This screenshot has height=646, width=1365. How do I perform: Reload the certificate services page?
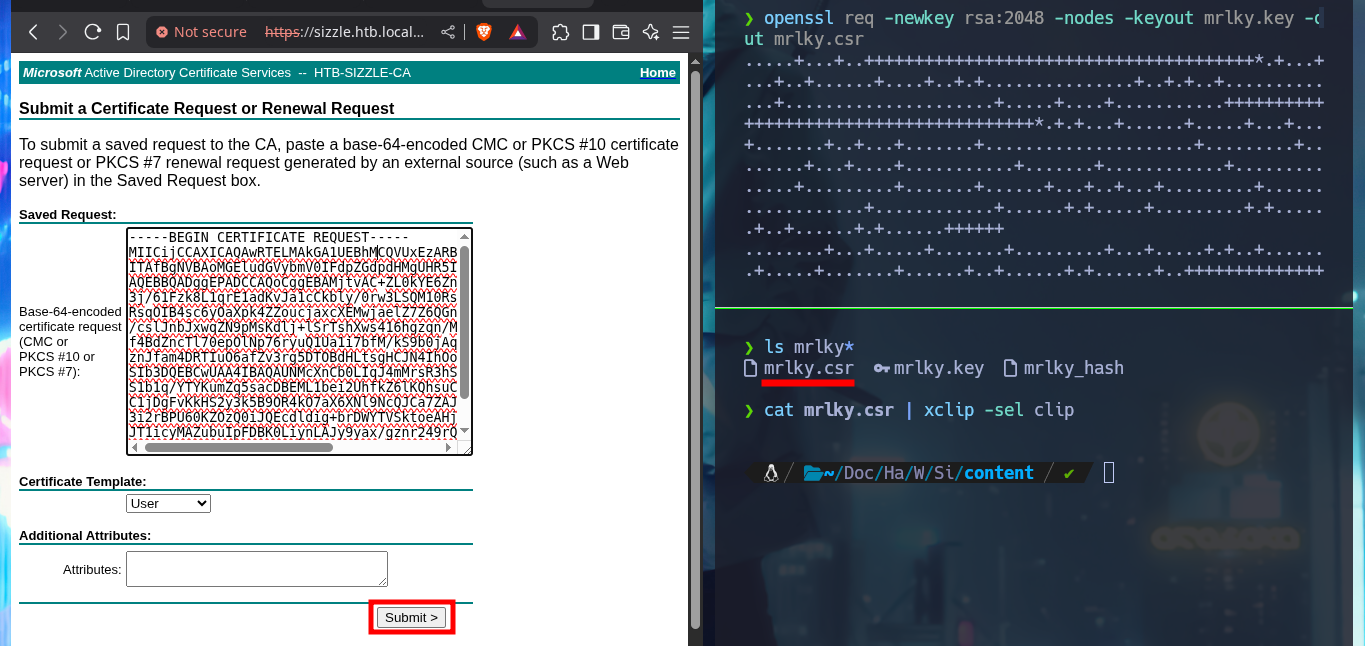93,32
